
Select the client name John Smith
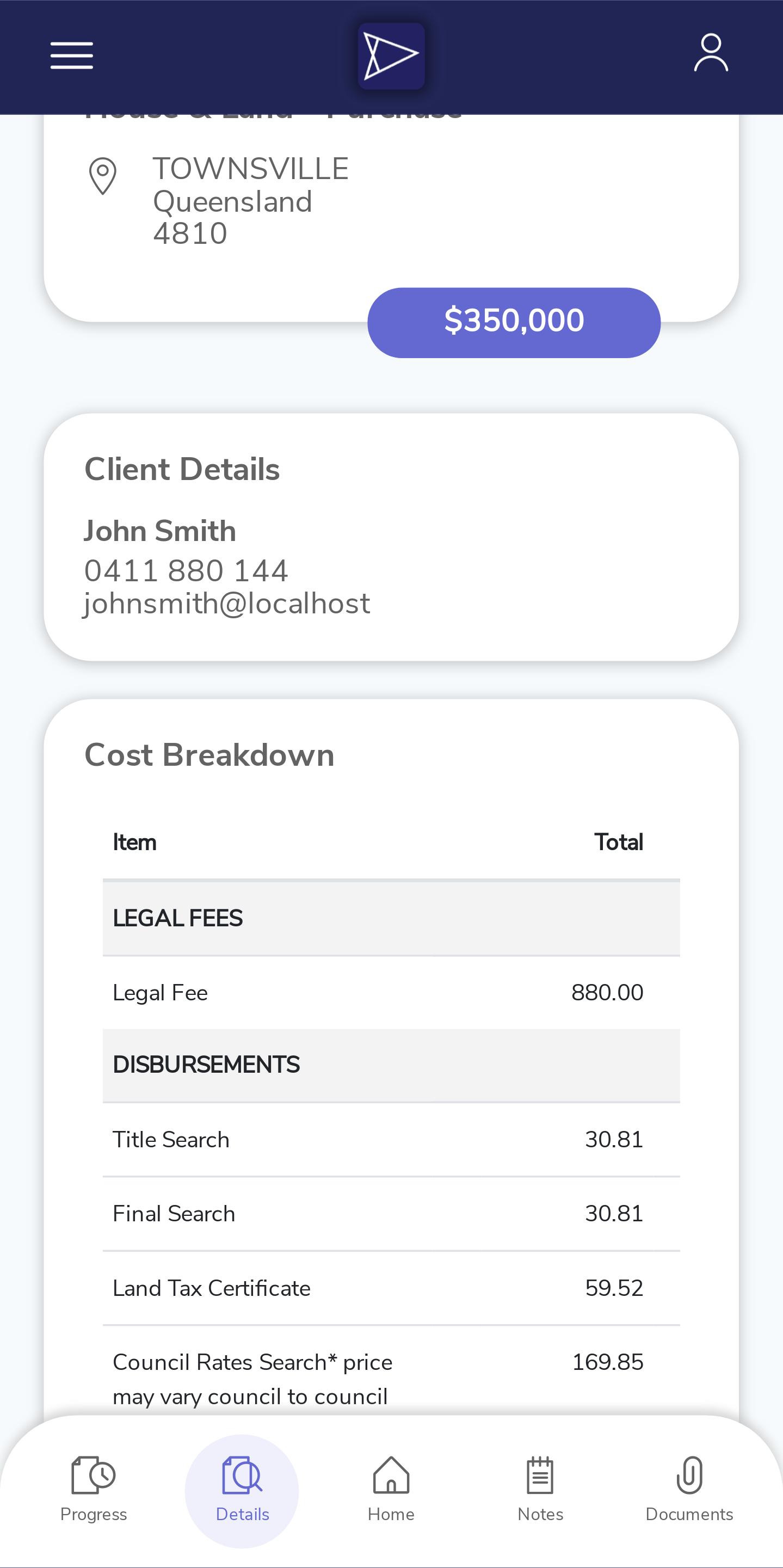160,531
